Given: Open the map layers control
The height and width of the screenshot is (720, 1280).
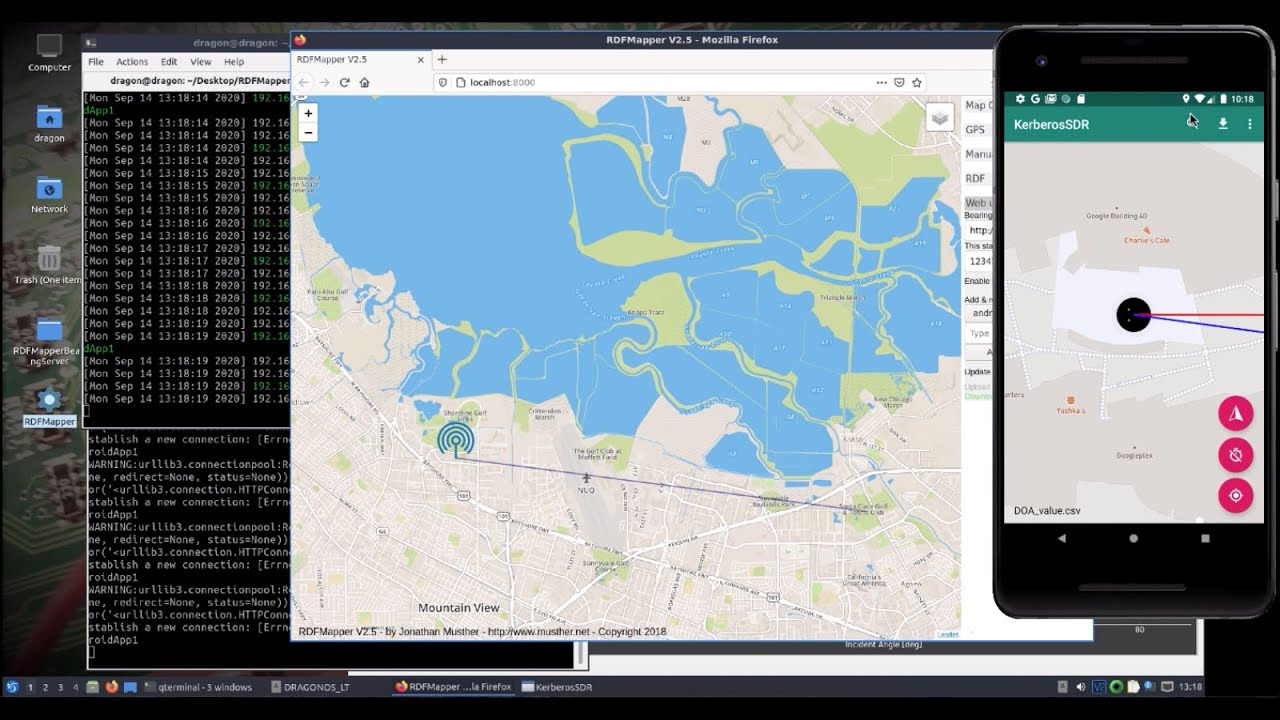Looking at the screenshot, I should pos(939,118).
